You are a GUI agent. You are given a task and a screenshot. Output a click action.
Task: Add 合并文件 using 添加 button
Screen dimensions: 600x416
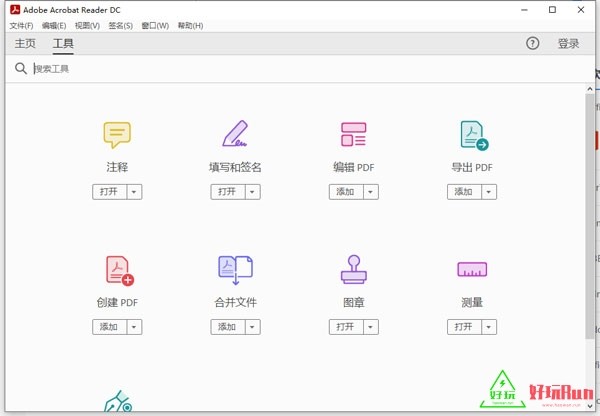coord(227,327)
